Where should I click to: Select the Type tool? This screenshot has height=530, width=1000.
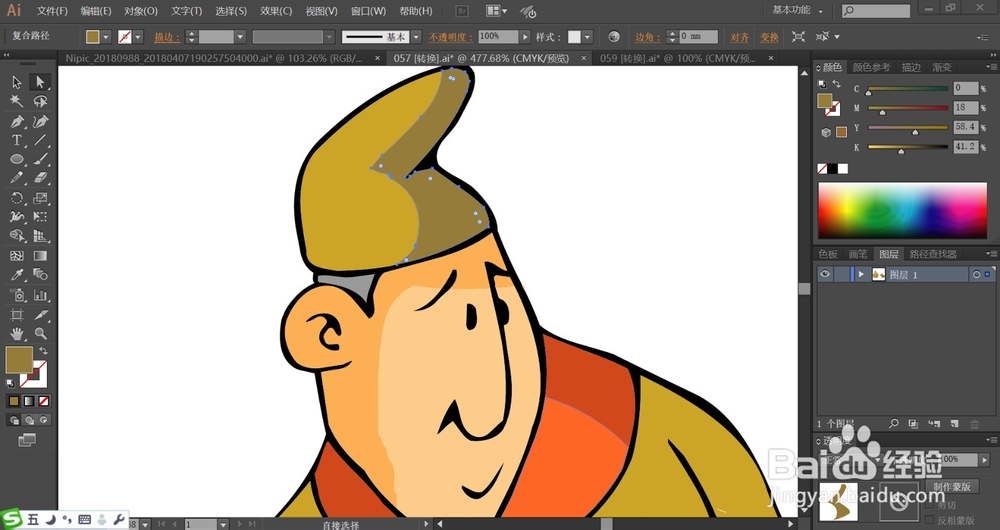17,140
